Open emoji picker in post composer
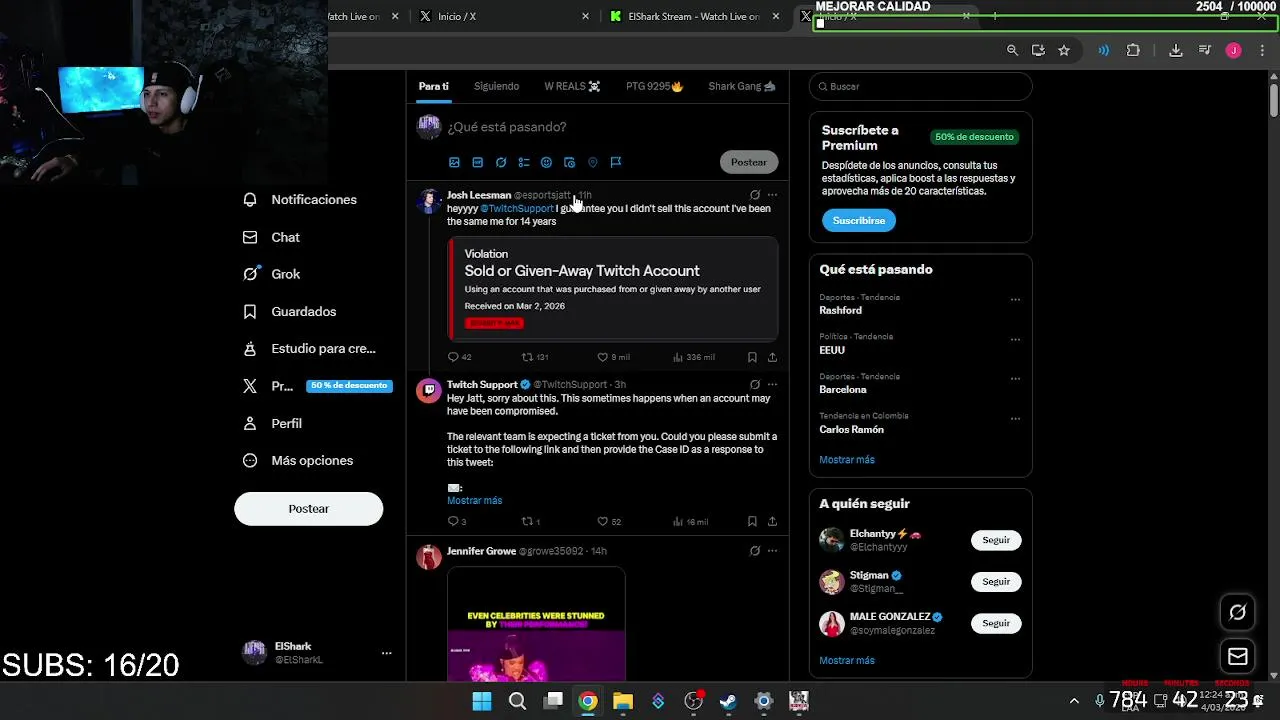The width and height of the screenshot is (1280, 720). (546, 162)
